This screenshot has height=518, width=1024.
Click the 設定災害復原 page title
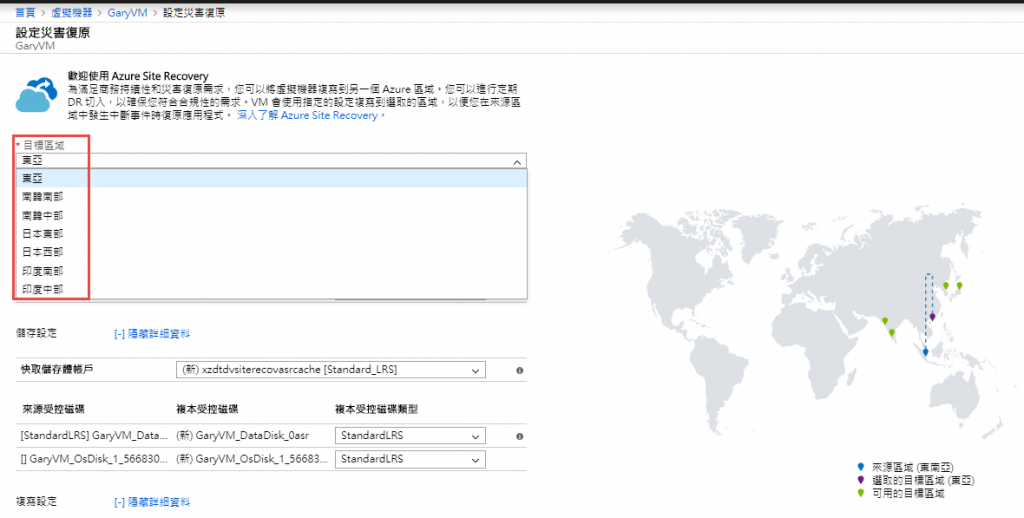click(53, 33)
